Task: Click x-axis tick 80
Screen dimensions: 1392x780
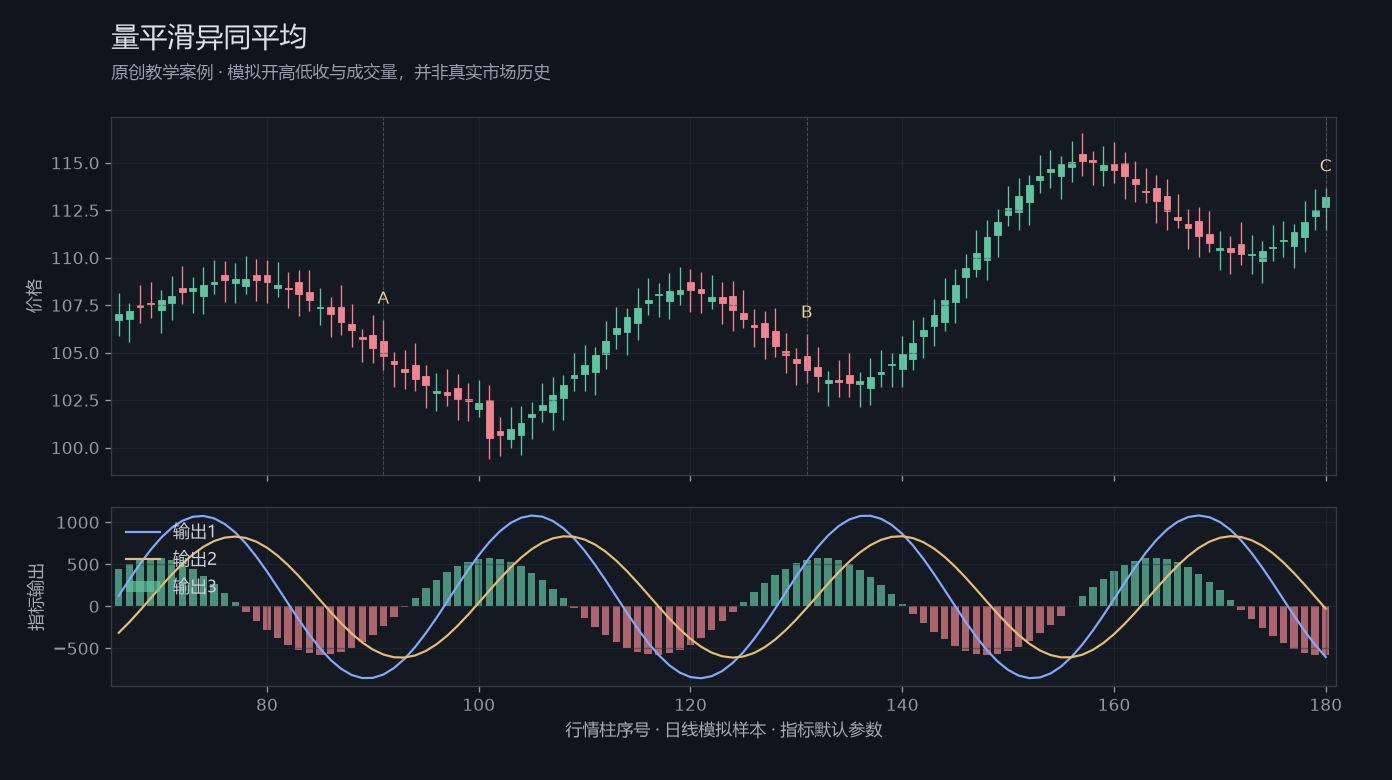Action: point(267,704)
